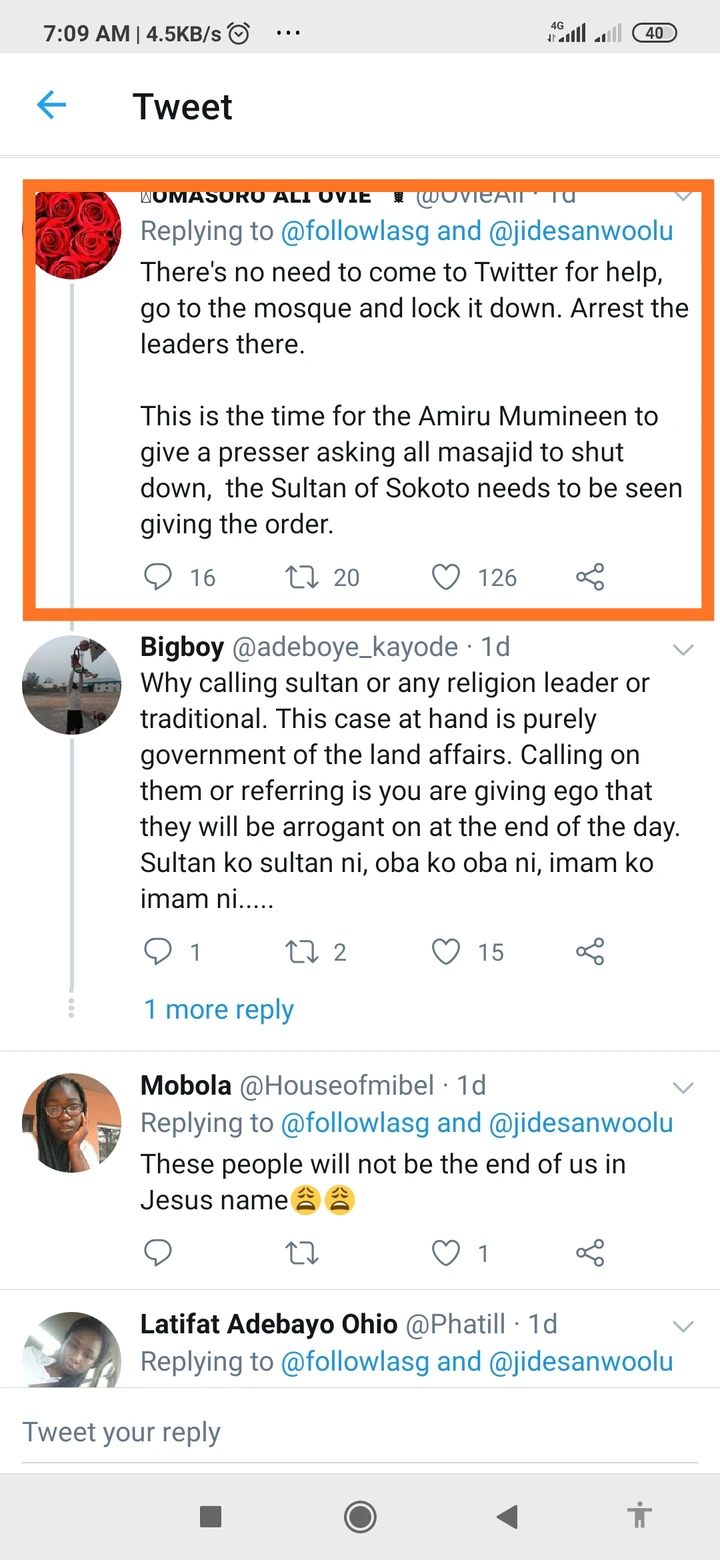The image size is (720, 1560).
Task: Like the tweet with 126 likes
Action: 445,577
